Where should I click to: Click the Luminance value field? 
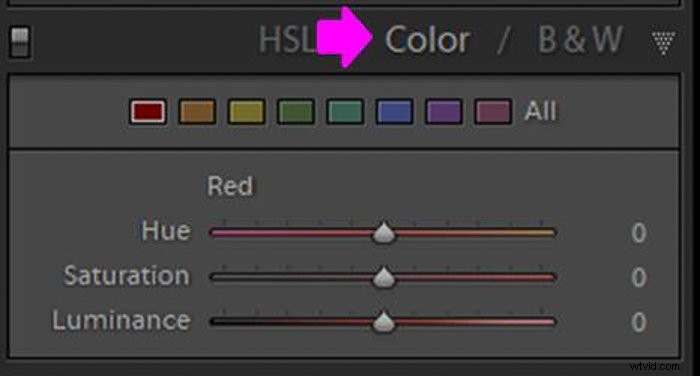click(639, 322)
